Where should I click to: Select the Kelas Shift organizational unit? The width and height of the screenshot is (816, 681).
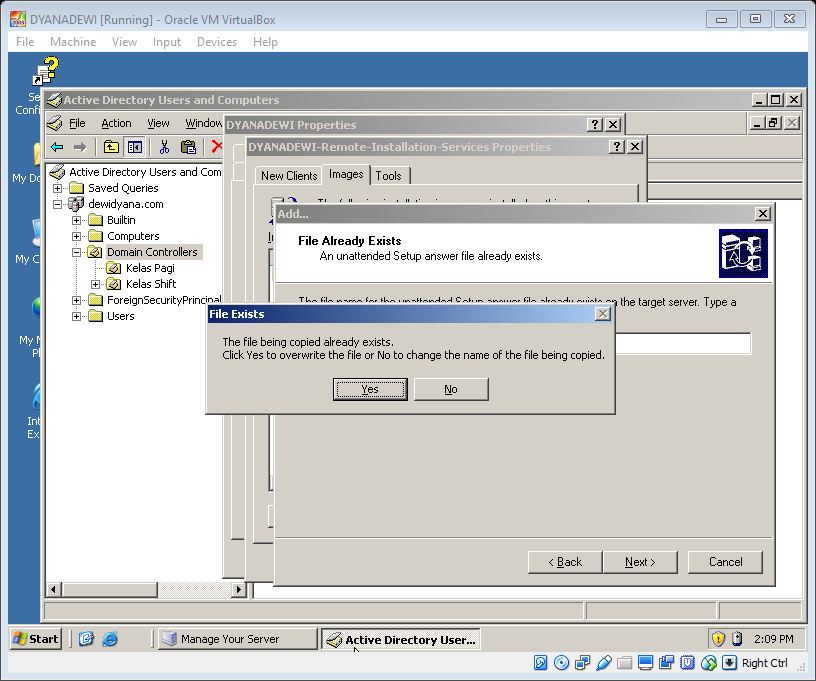coord(151,284)
